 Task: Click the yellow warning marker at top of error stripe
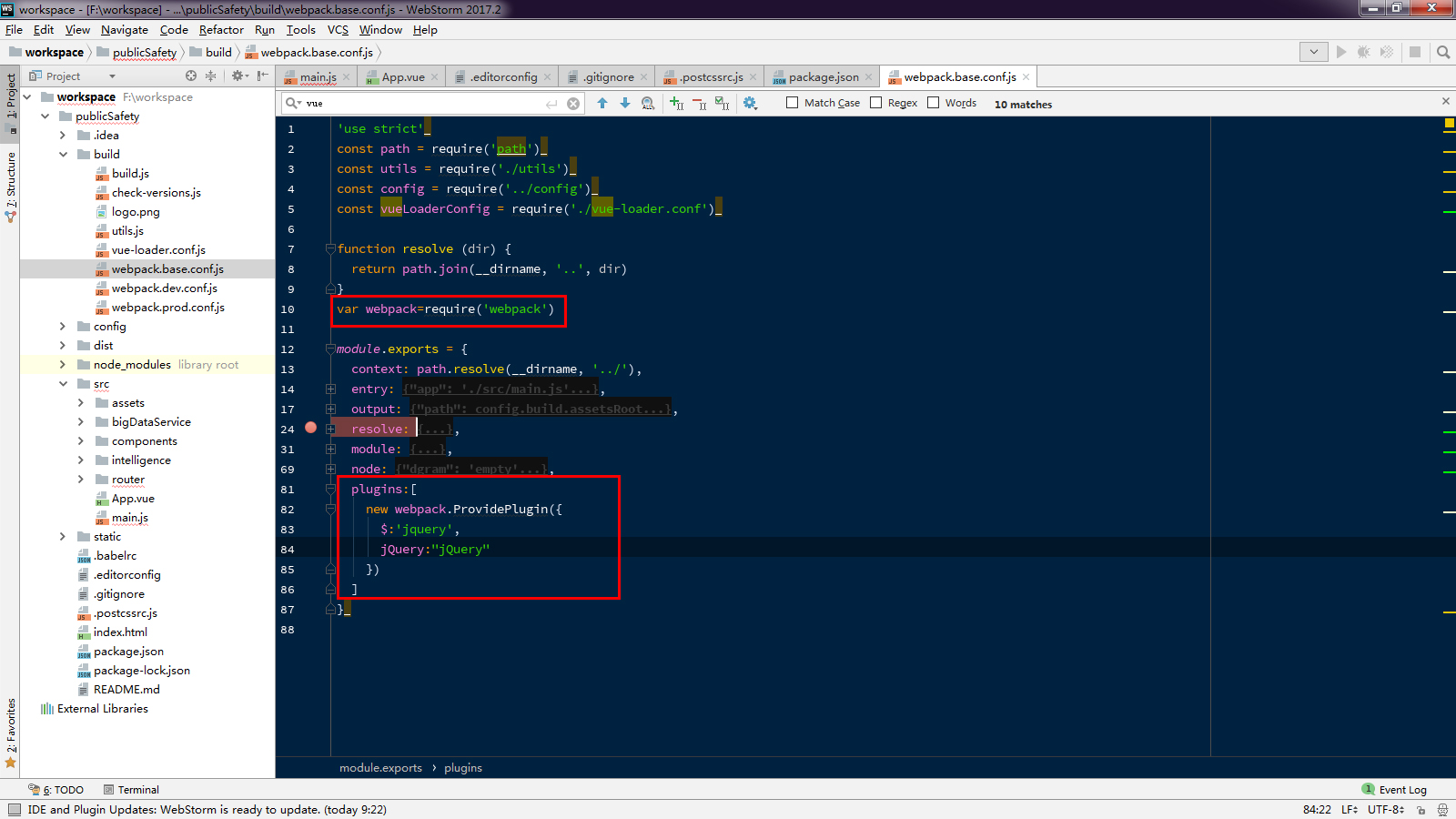click(x=1450, y=122)
